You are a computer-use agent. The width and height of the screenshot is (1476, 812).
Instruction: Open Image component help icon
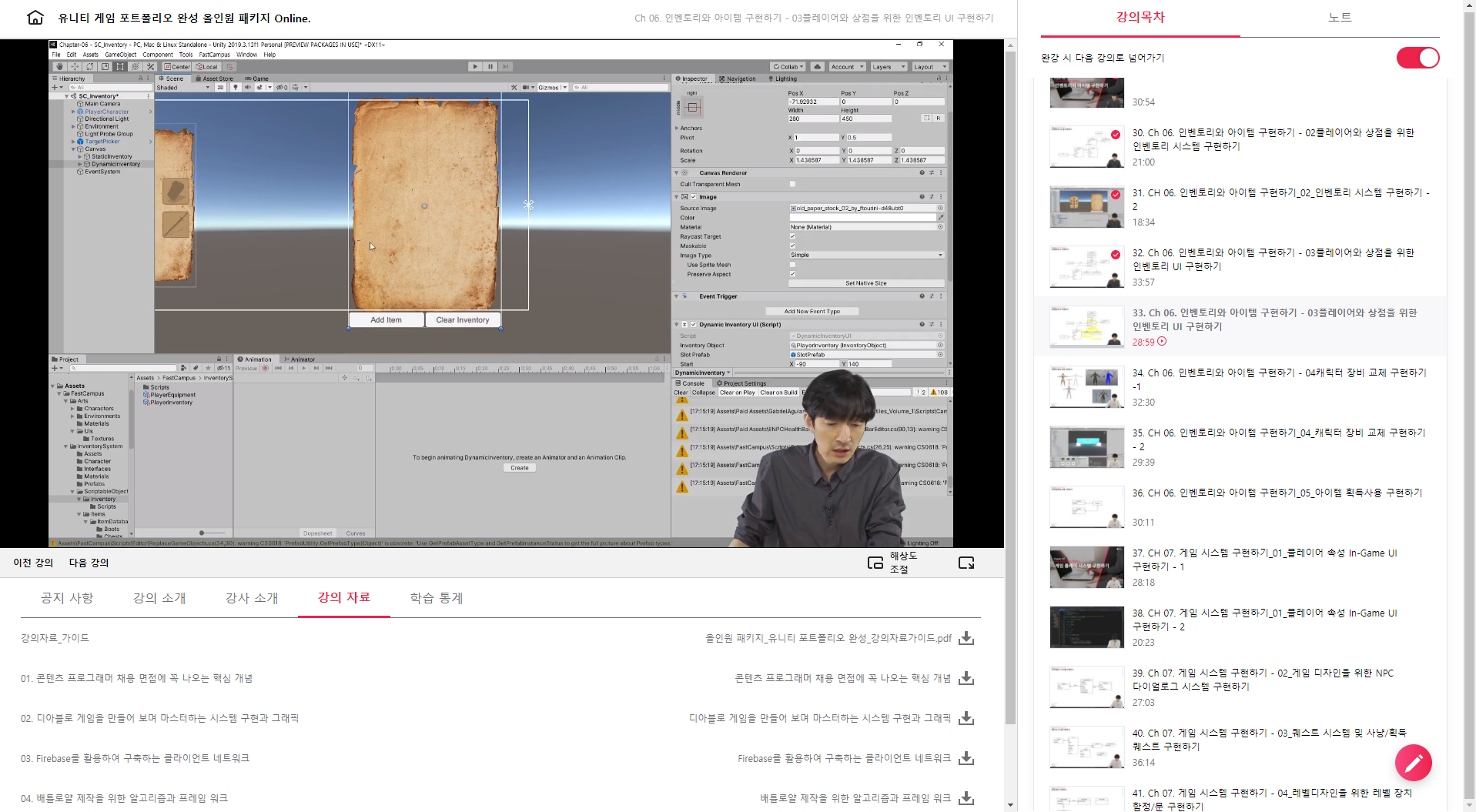(922, 197)
